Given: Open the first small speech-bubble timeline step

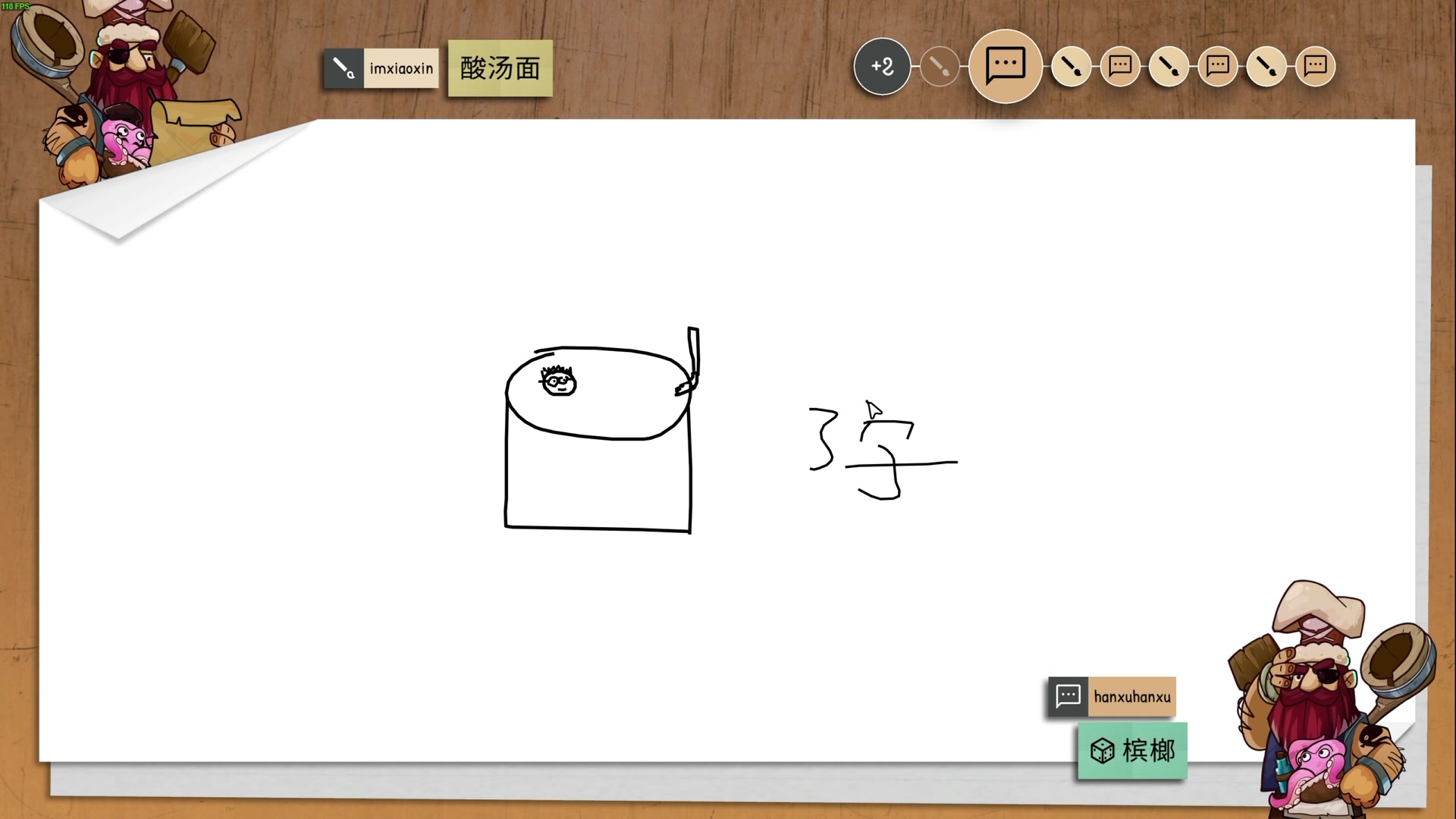Looking at the screenshot, I should point(1120,67).
